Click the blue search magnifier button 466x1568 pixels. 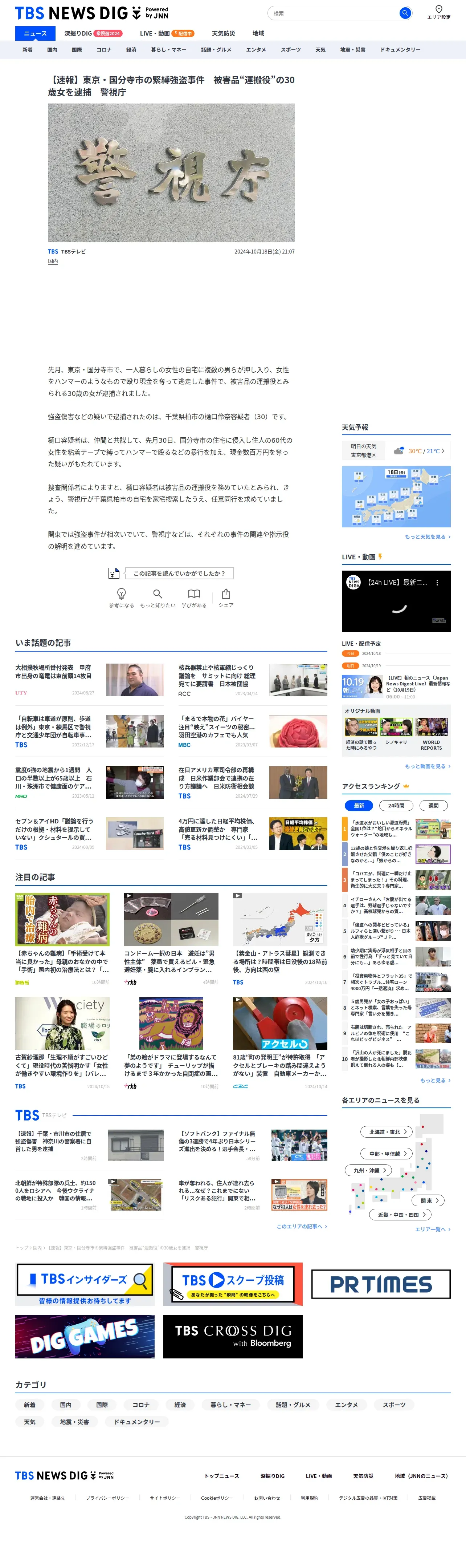(x=405, y=13)
